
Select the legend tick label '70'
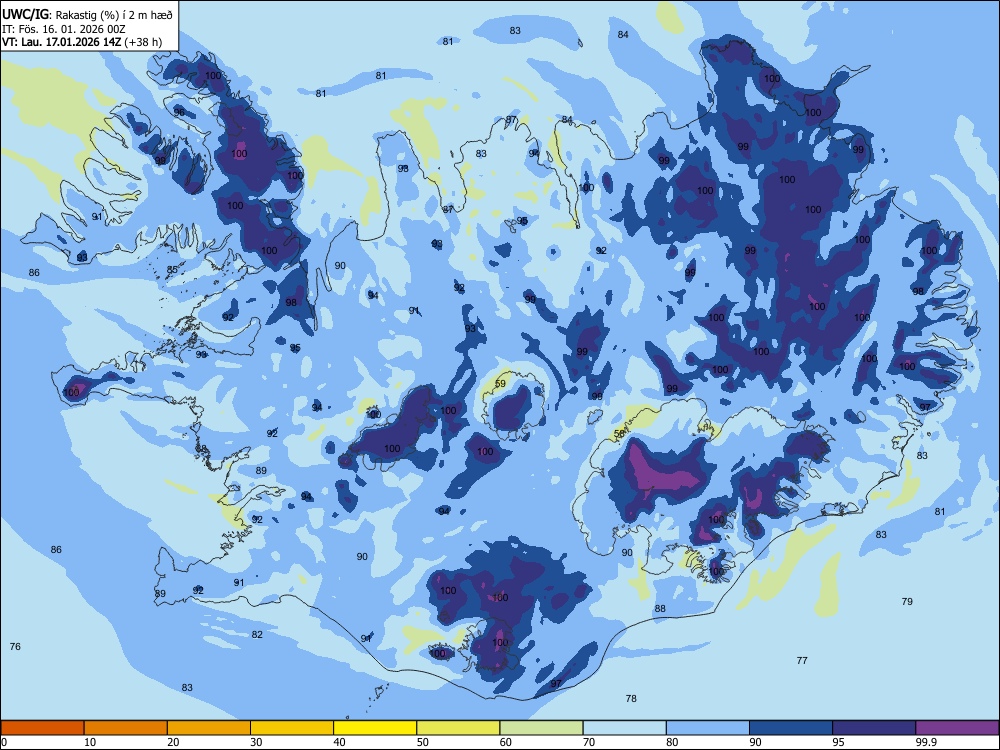589,742
